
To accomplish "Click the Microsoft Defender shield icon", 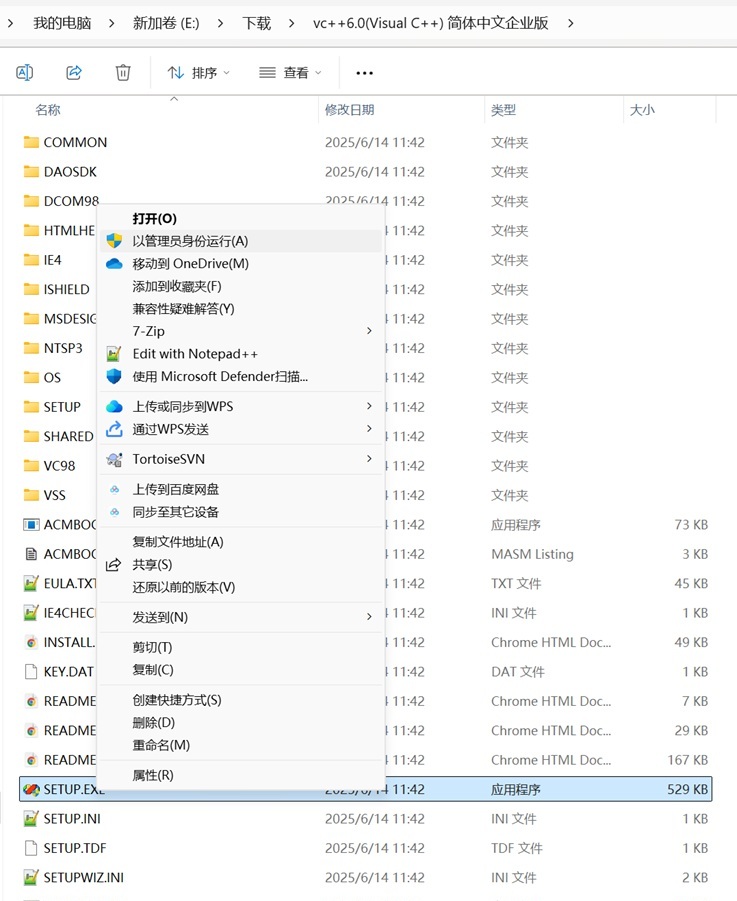I will [114, 376].
